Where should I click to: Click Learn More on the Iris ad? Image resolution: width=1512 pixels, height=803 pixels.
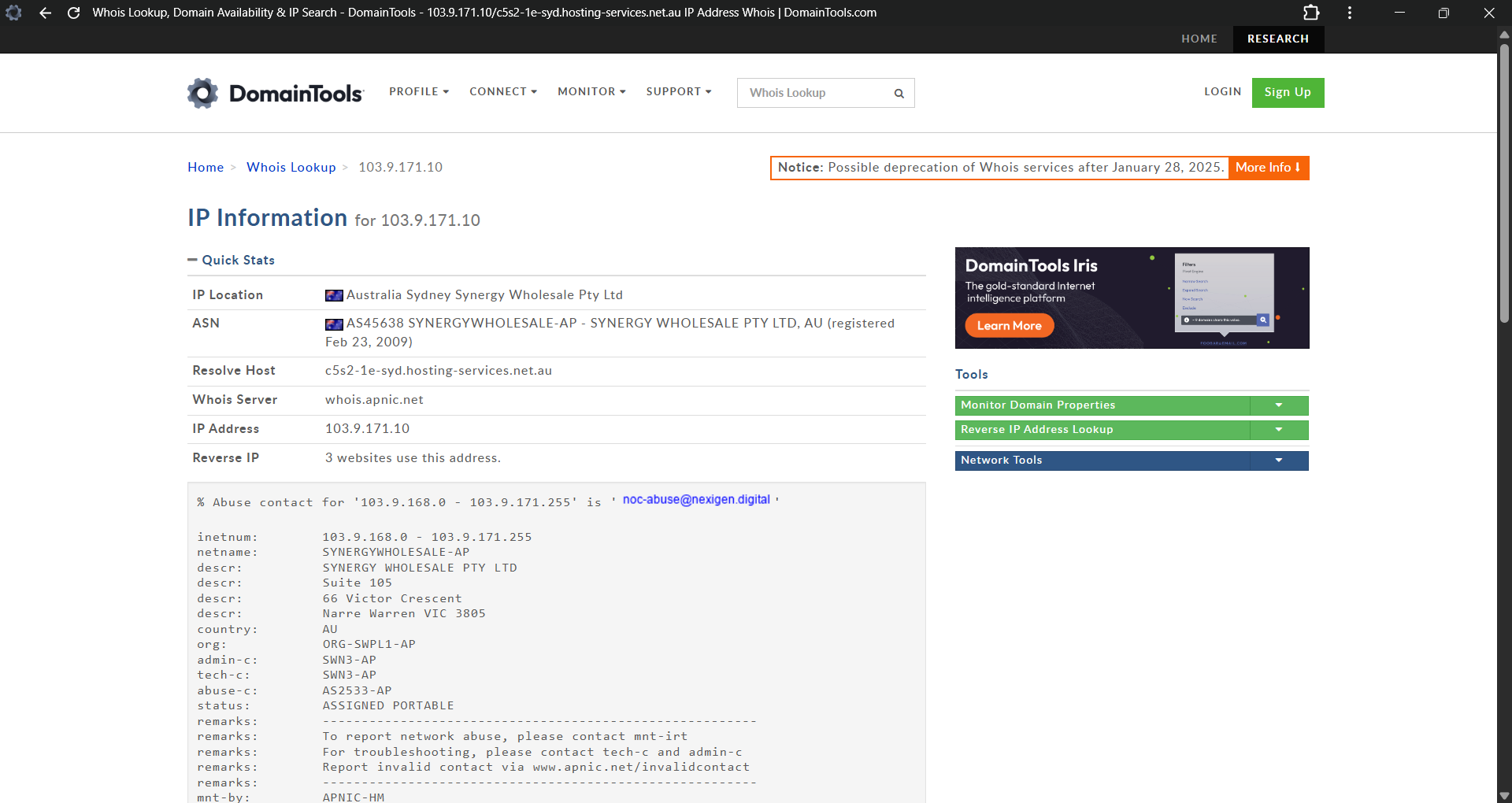point(1009,326)
